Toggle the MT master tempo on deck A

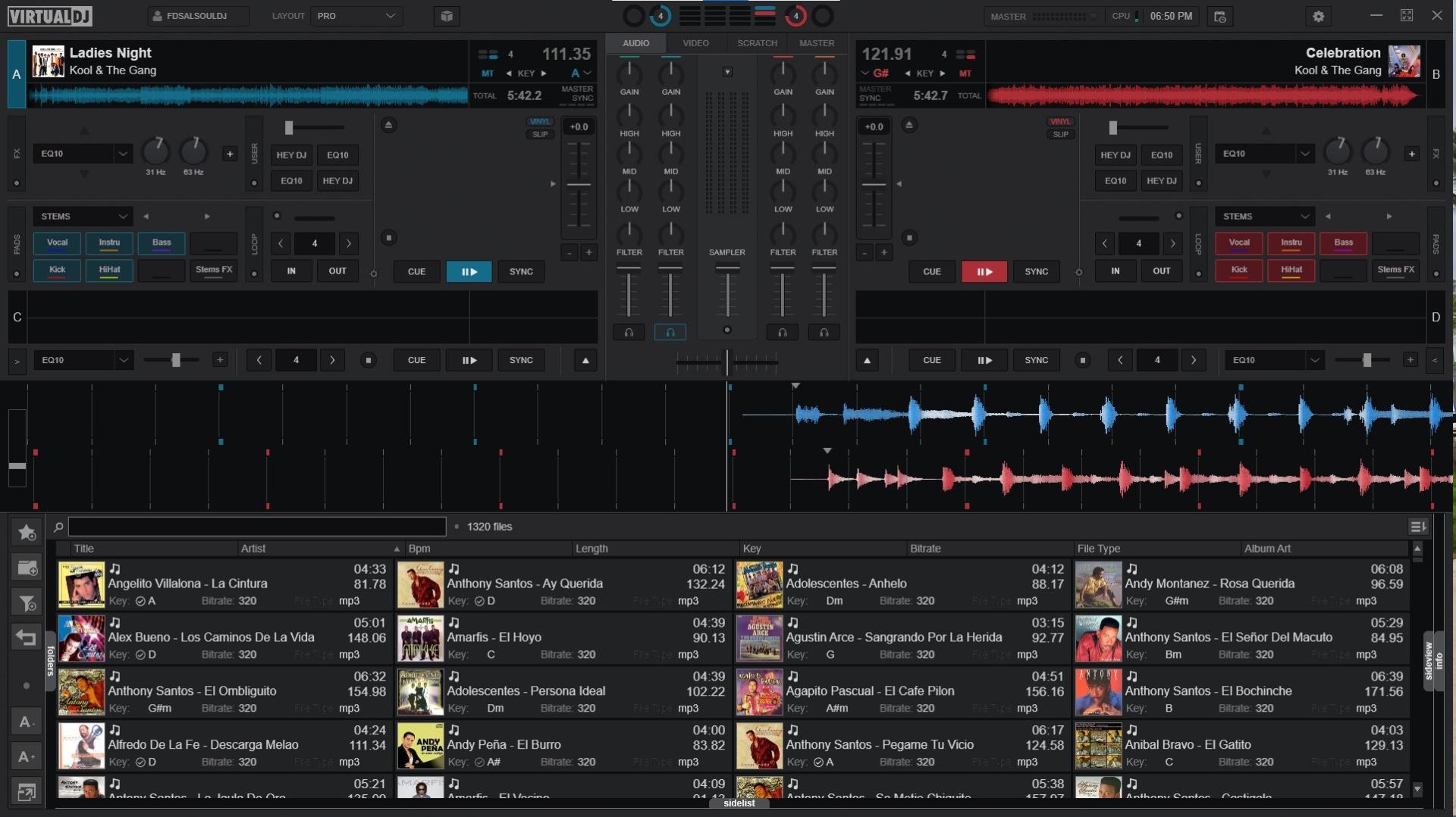[x=488, y=74]
